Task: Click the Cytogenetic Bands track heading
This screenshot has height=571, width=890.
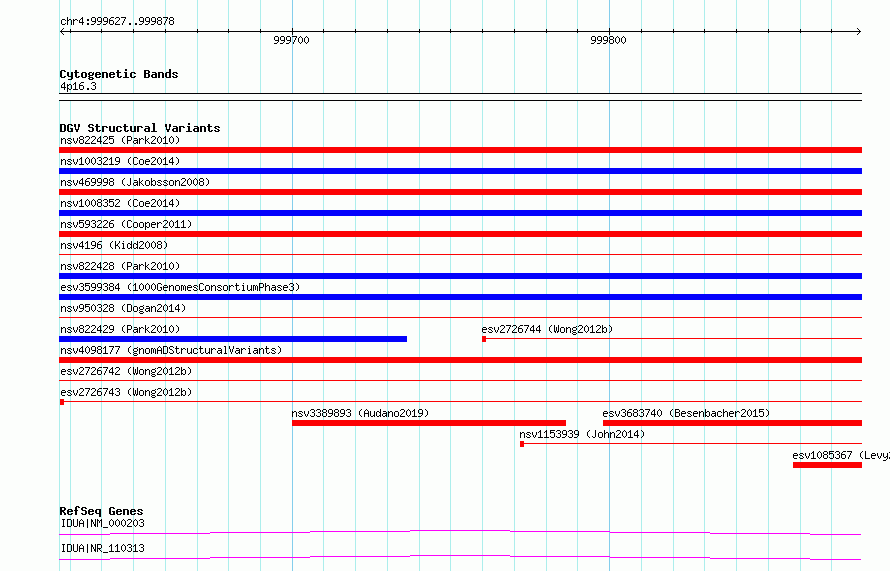Action: pos(119,74)
